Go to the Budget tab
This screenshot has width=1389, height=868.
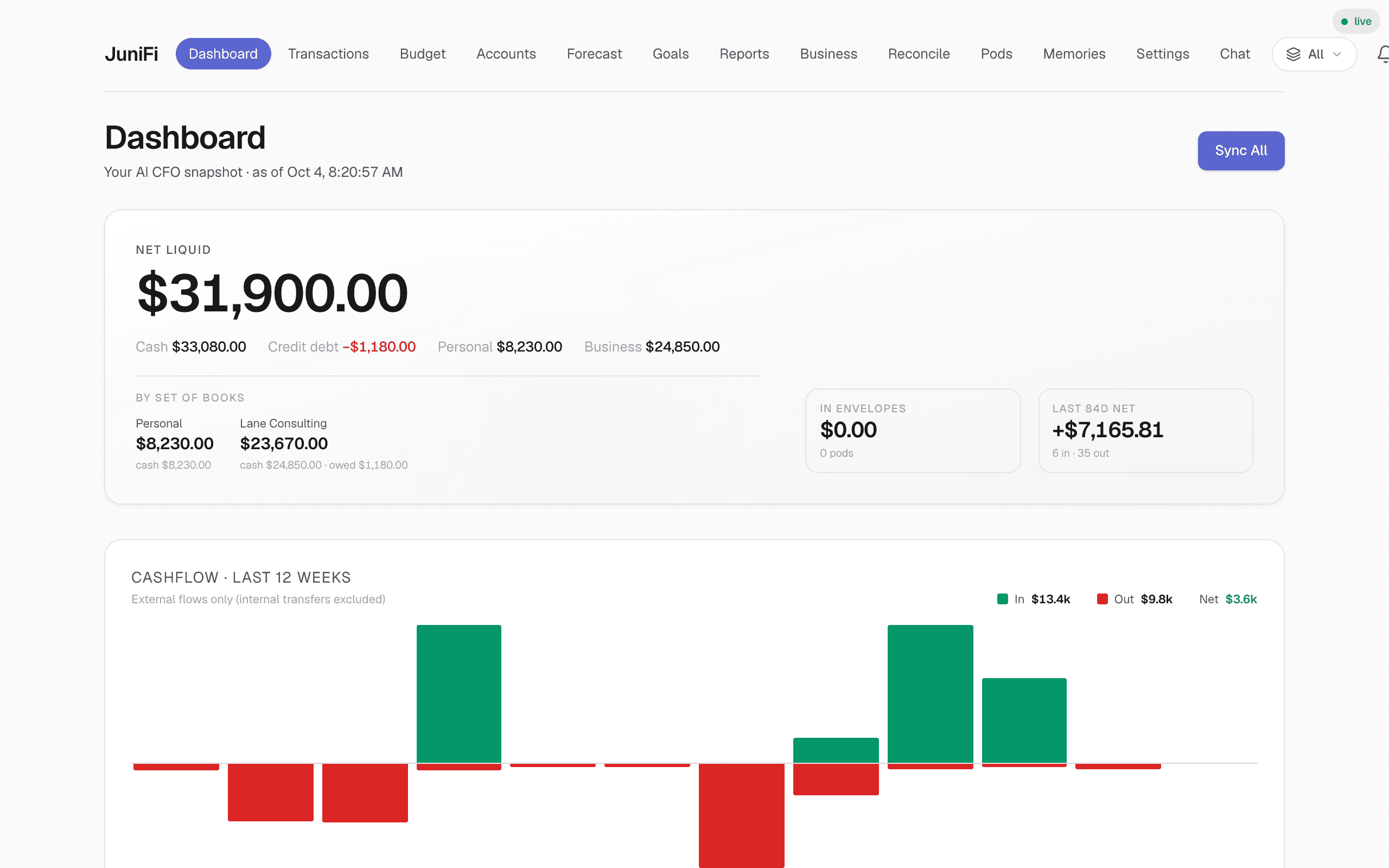pyautogui.click(x=423, y=54)
